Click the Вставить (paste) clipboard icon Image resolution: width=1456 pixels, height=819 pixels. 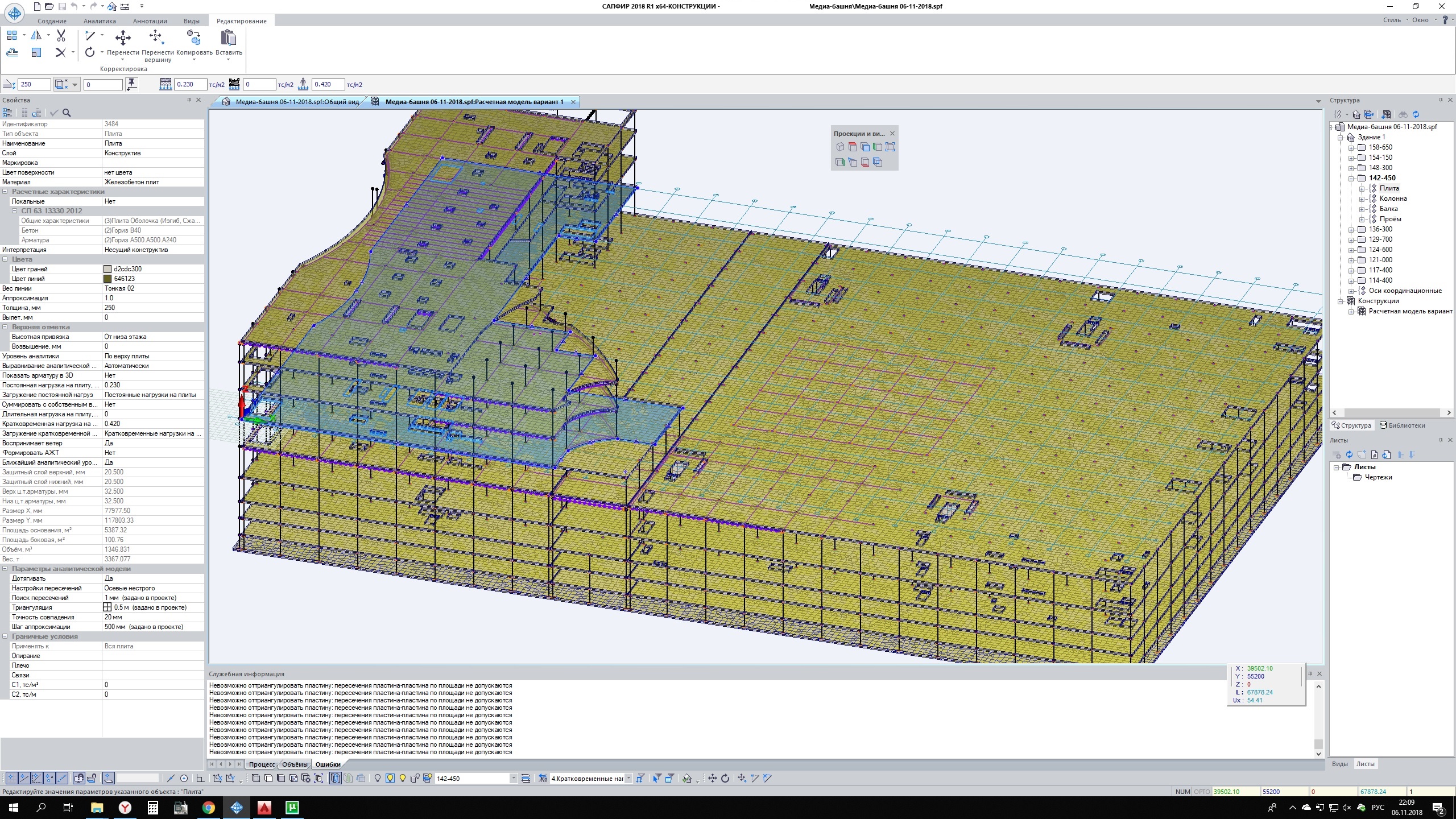coord(228,38)
